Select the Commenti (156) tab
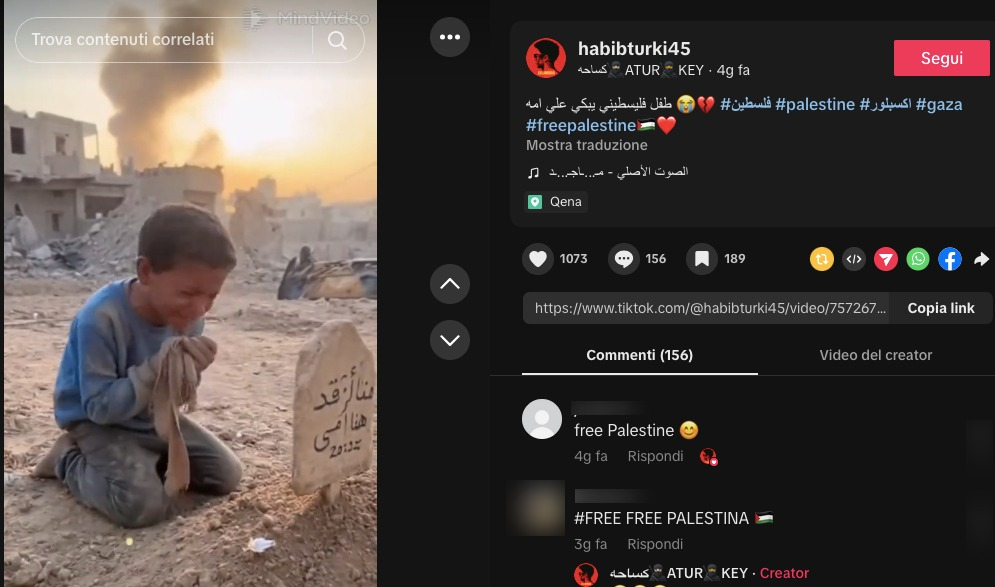Viewport: 995px width, 587px height. [x=640, y=355]
